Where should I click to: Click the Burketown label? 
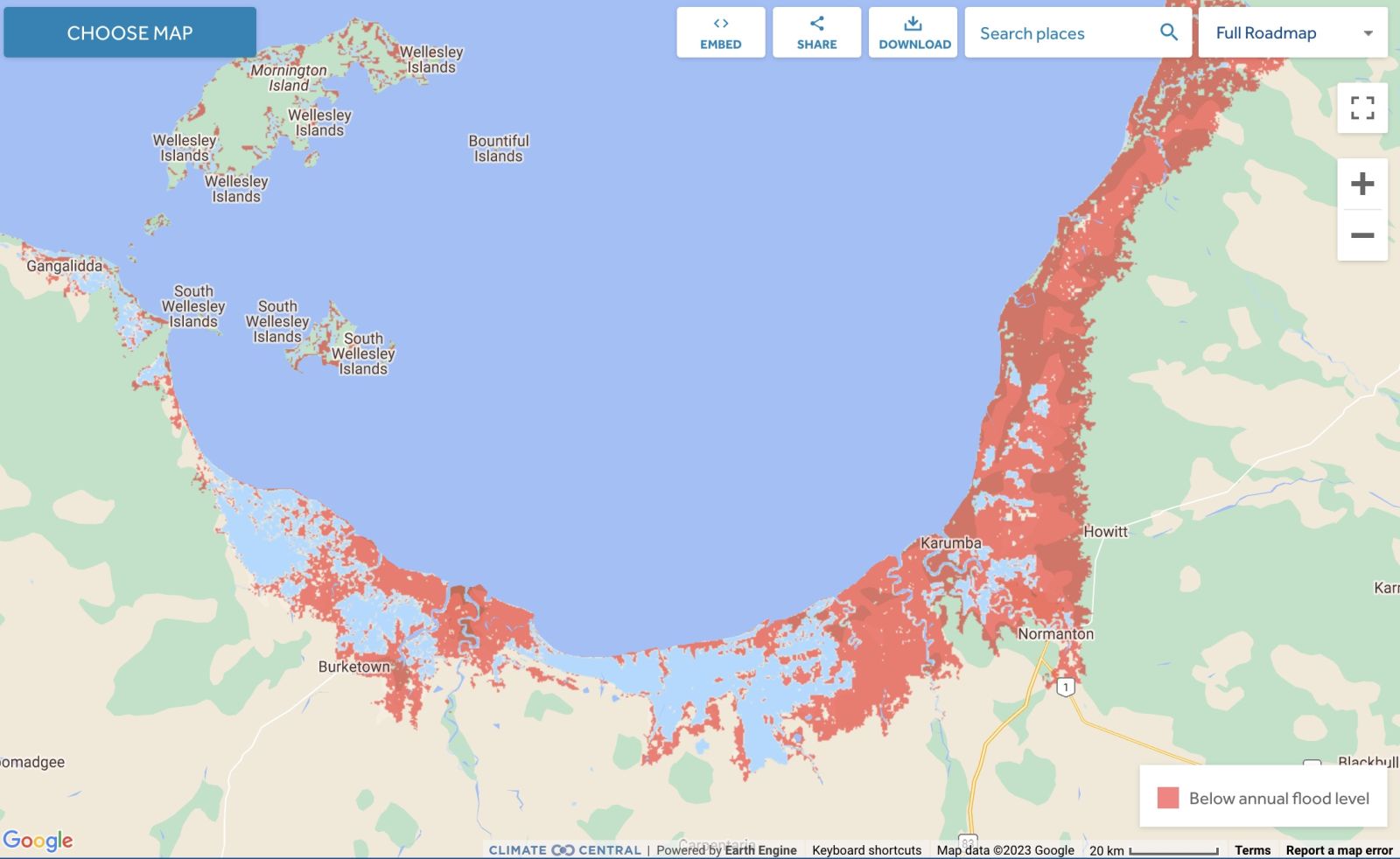point(353,667)
